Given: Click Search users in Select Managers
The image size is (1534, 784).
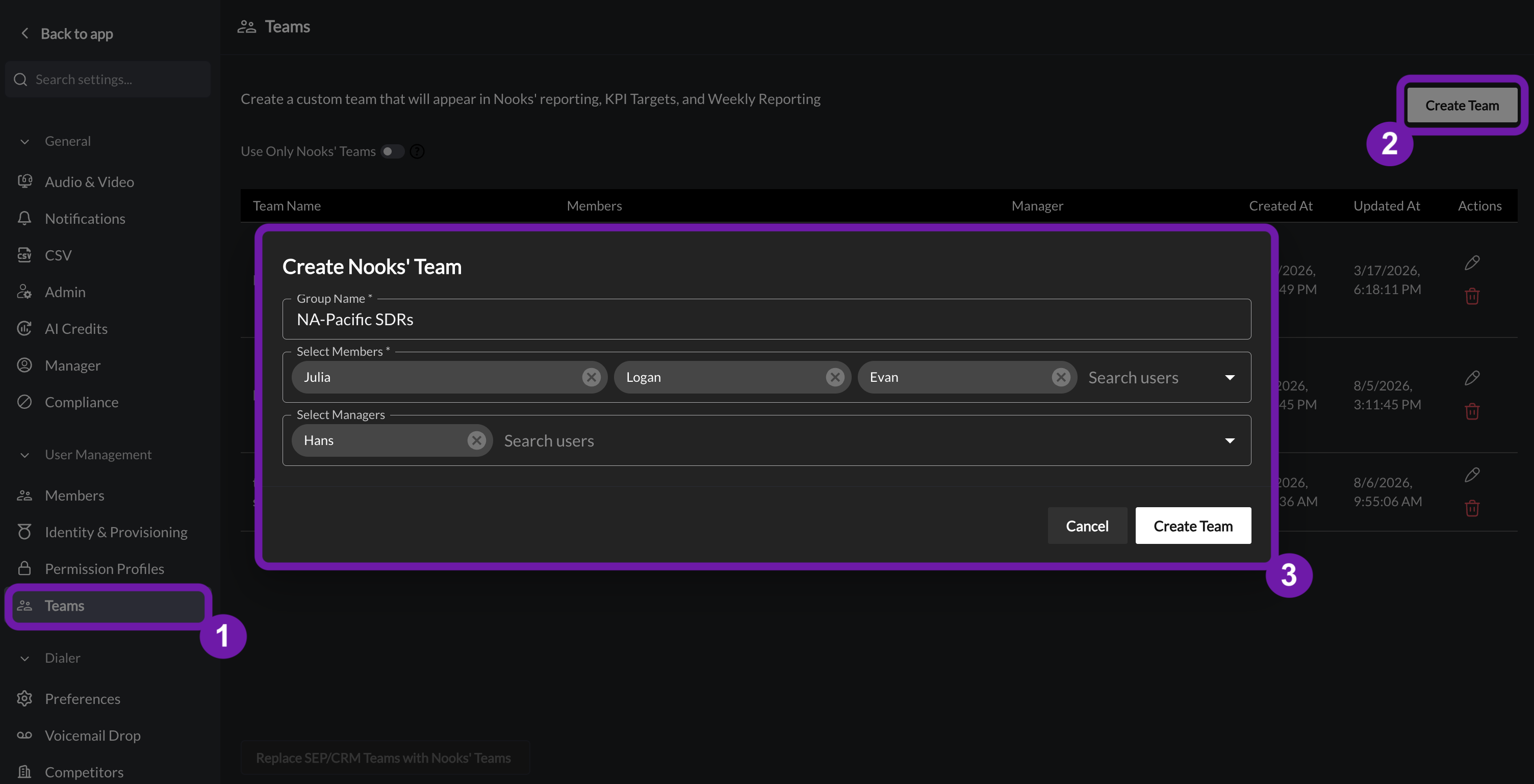Looking at the screenshot, I should 549,440.
